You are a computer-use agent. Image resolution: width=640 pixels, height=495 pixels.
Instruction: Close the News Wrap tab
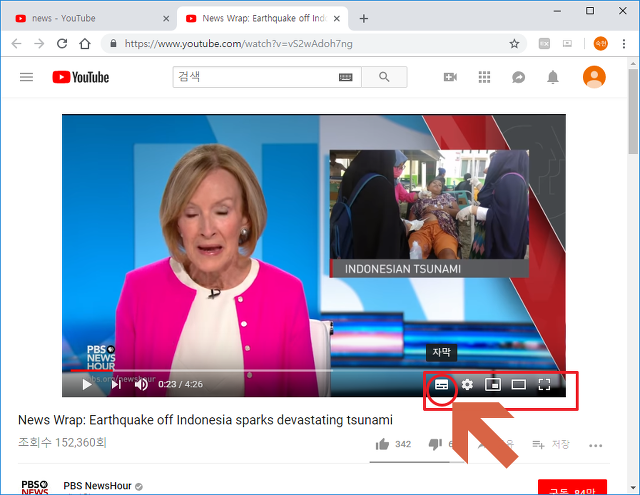click(x=337, y=18)
